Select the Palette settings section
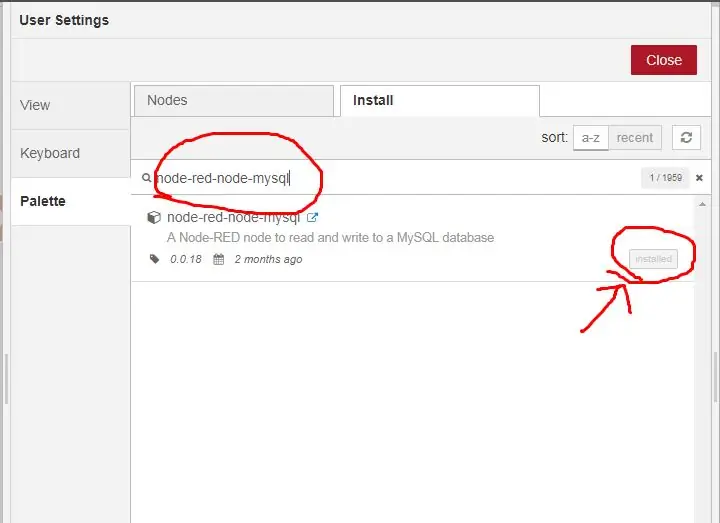Screen dimensions: 720x523 click(x=71, y=201)
